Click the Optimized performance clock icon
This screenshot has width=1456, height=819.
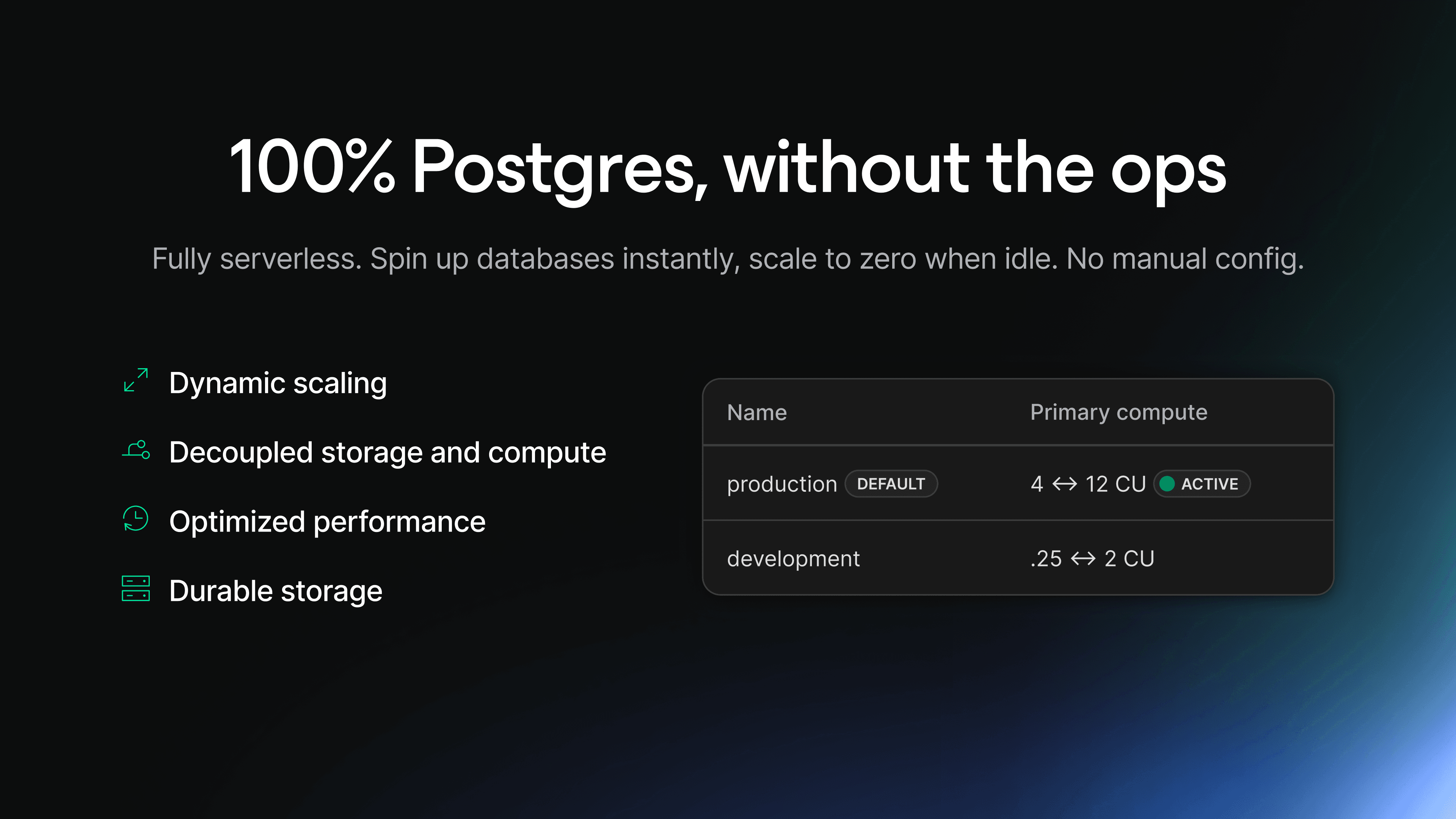pos(136,519)
